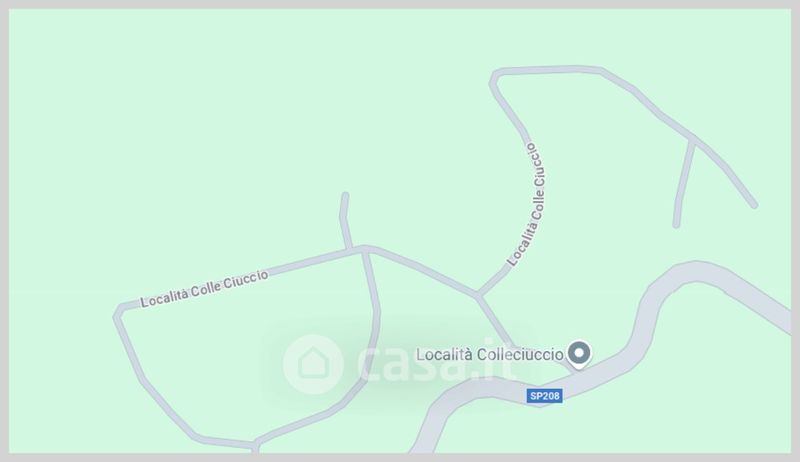Click the short dead-end road above the junction
Viewport: 800px width, 462px height.
(x=345, y=220)
